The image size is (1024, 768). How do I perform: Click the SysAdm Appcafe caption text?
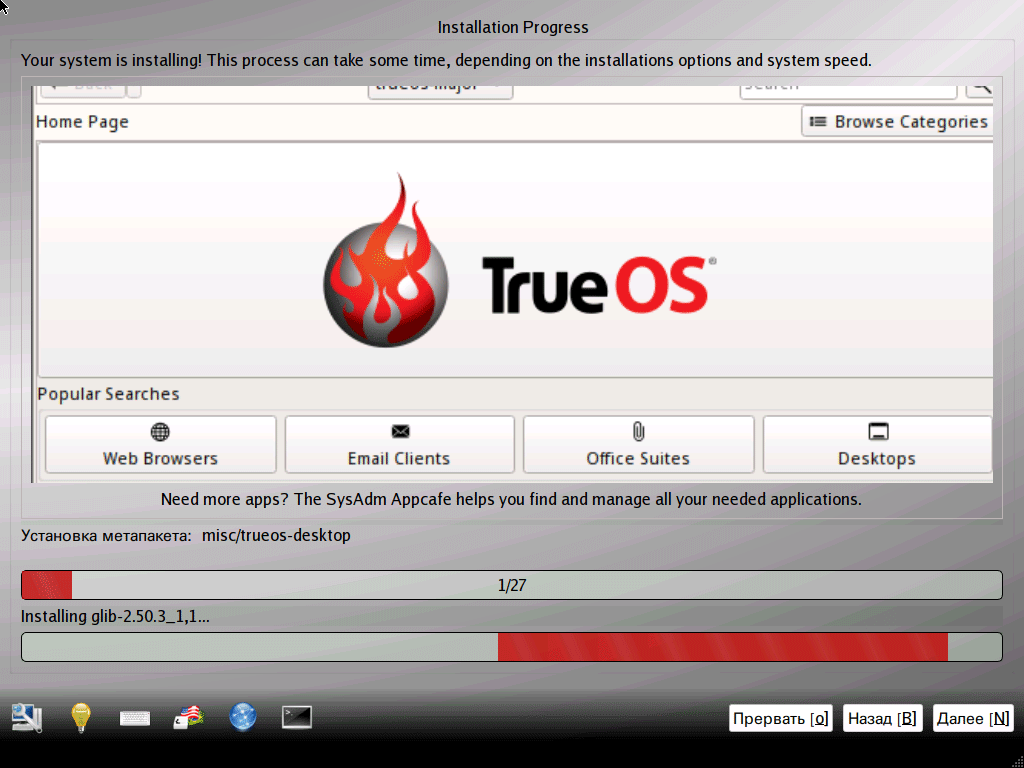(511, 500)
